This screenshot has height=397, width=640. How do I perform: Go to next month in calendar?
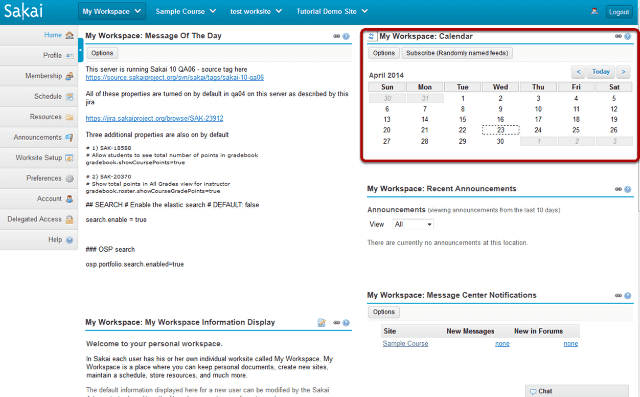(623, 72)
